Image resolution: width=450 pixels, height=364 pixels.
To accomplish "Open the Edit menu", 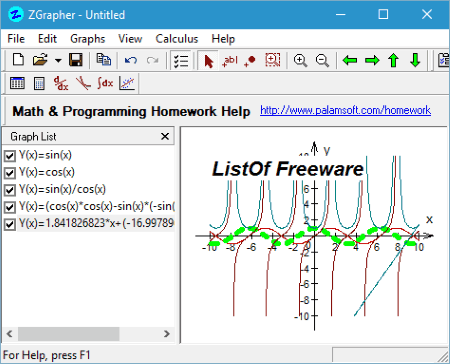I will tap(47, 39).
